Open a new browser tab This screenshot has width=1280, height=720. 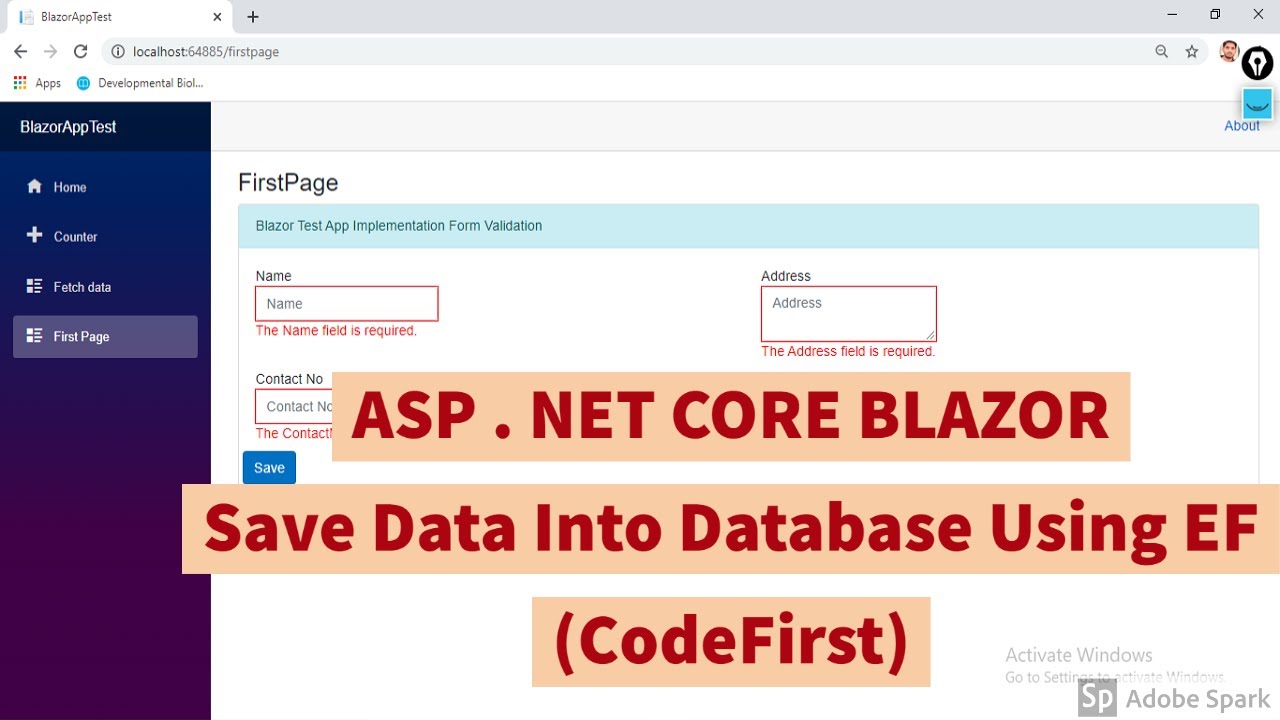click(x=253, y=17)
